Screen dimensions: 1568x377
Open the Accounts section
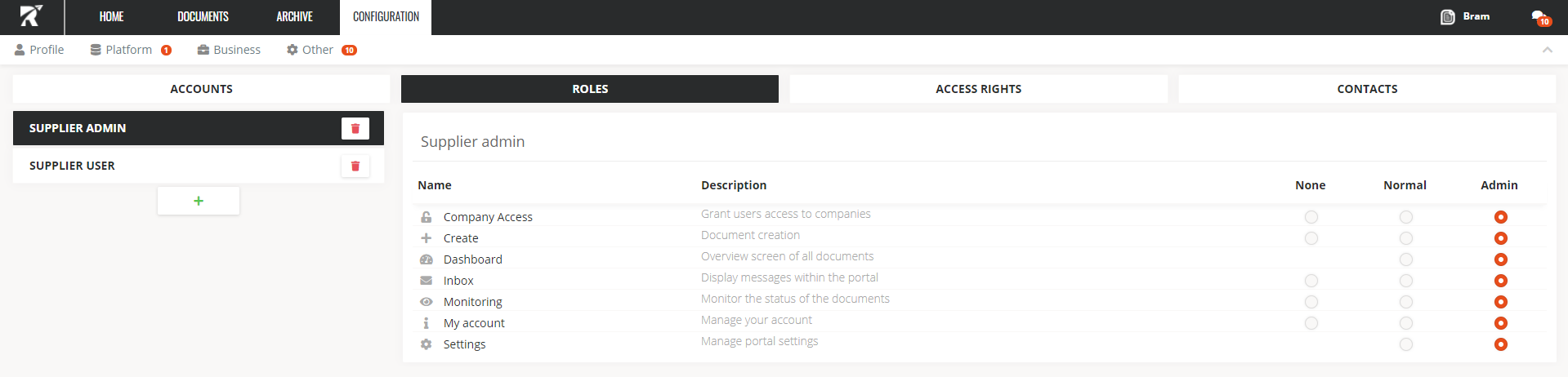click(201, 89)
